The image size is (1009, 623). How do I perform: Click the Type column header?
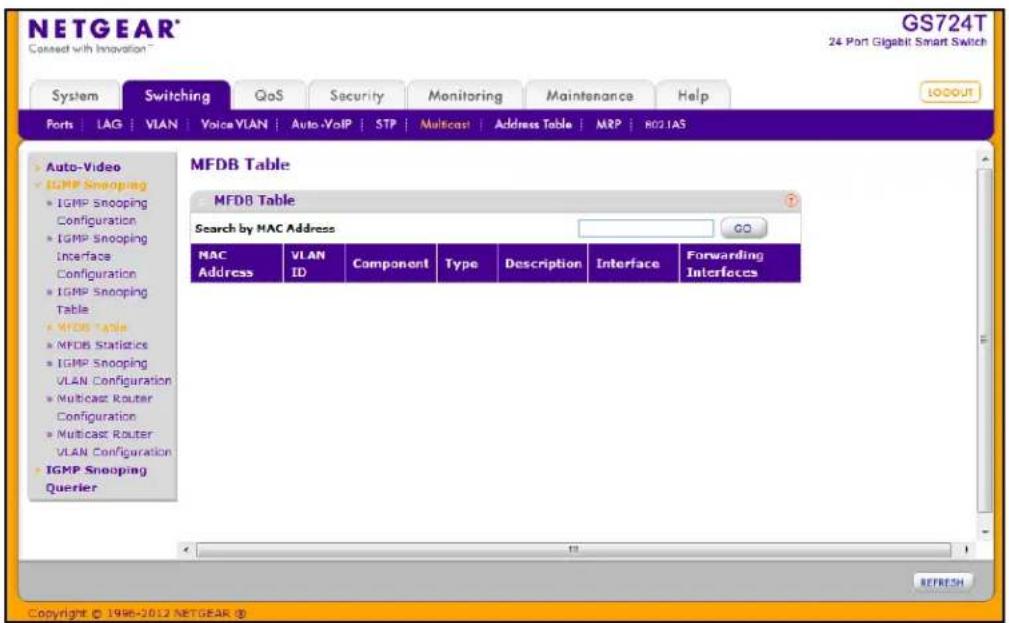coord(467,263)
